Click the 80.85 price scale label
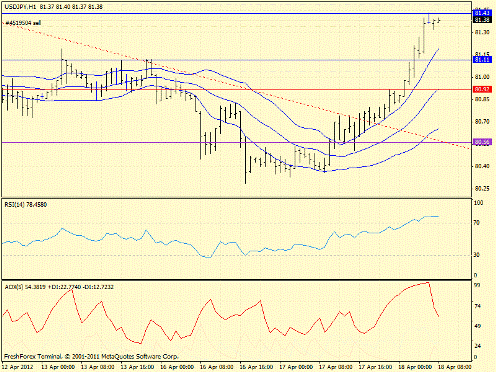This screenshot has height=372, width=496. (x=482, y=99)
